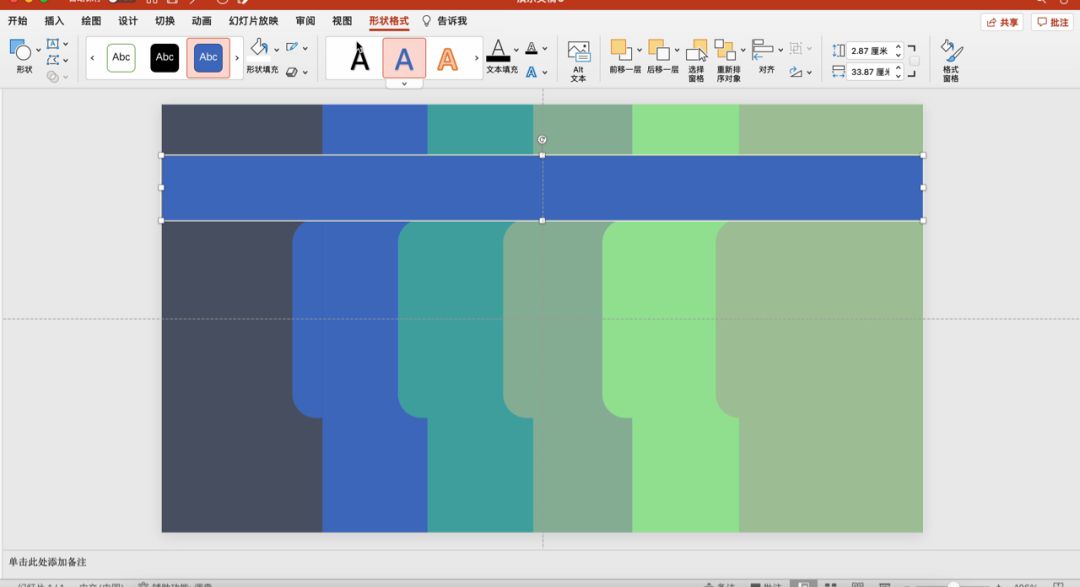Select the wide blue rectangle on the slide
Image resolution: width=1080 pixels, height=587 pixels.
click(542, 187)
